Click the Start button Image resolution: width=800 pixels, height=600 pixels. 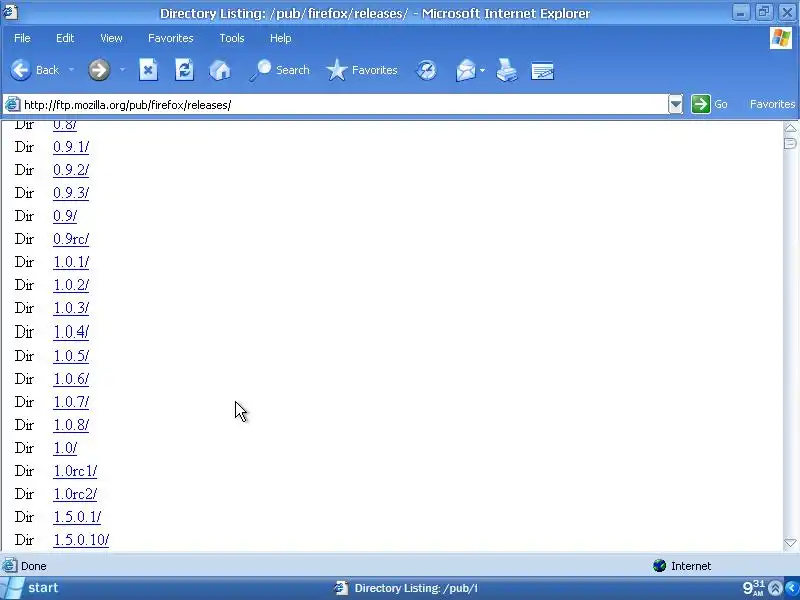click(31, 588)
